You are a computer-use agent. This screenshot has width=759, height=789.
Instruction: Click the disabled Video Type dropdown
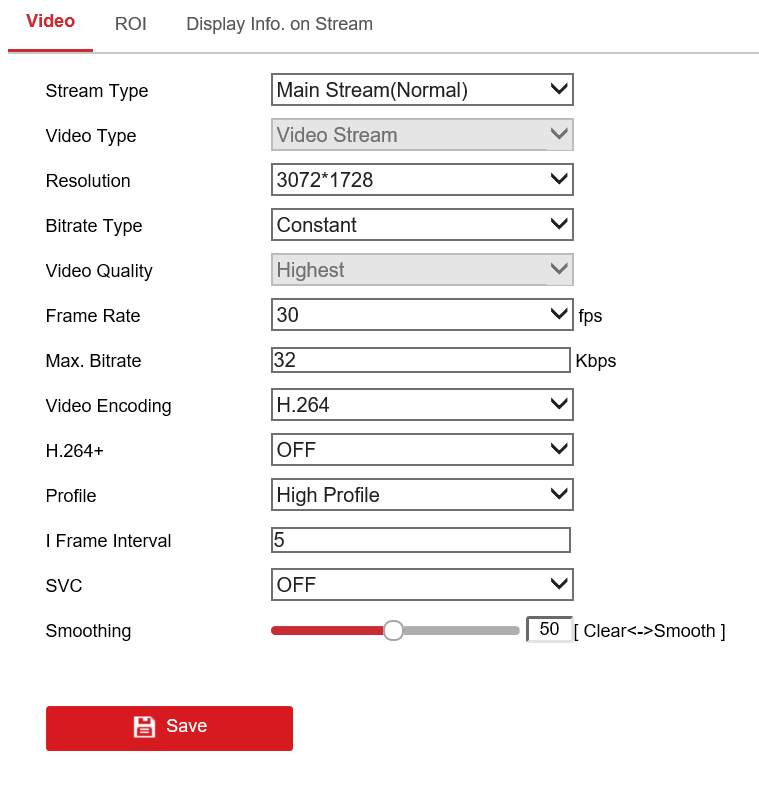tap(421, 135)
